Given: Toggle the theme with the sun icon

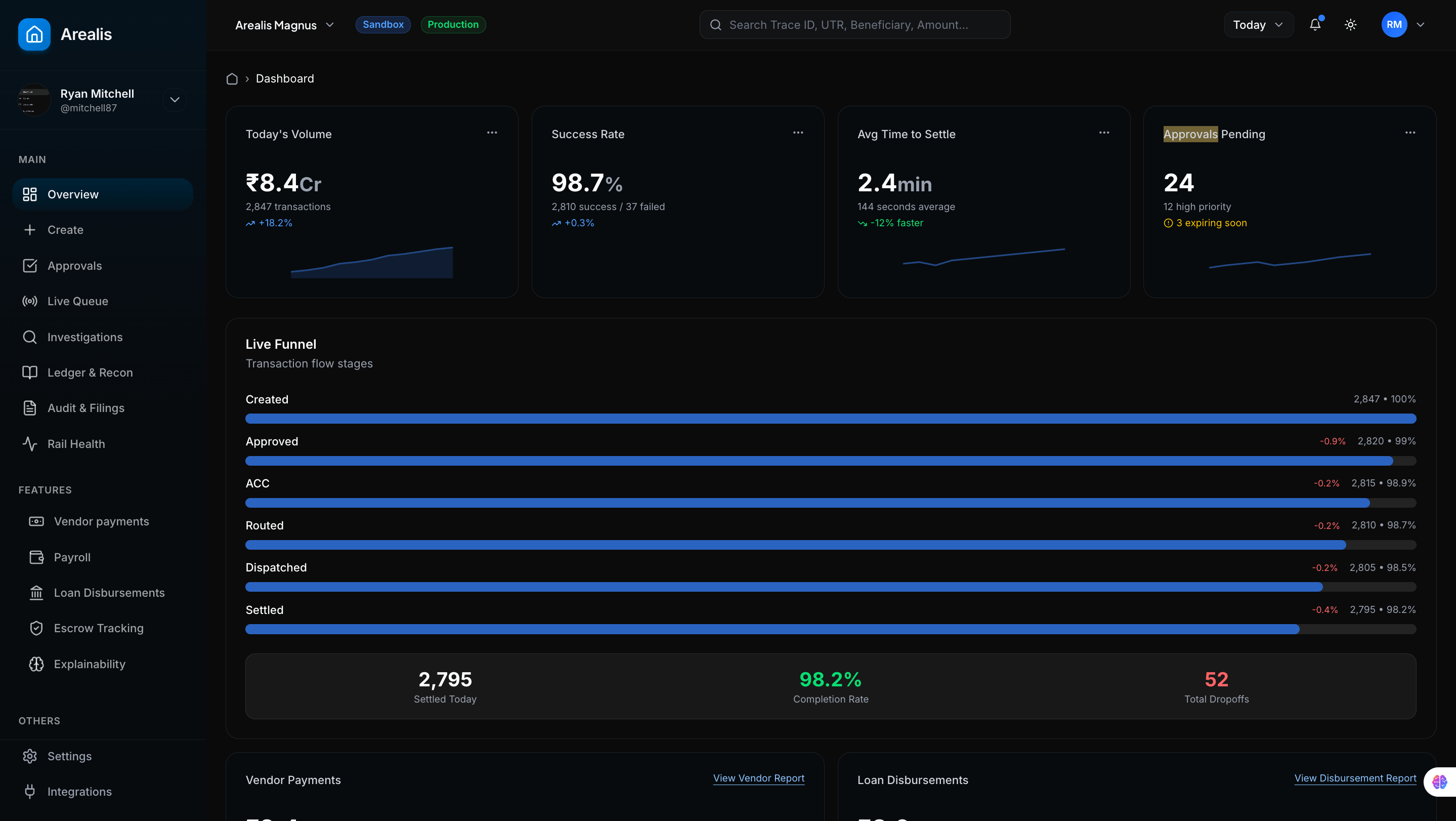Looking at the screenshot, I should click(x=1351, y=24).
